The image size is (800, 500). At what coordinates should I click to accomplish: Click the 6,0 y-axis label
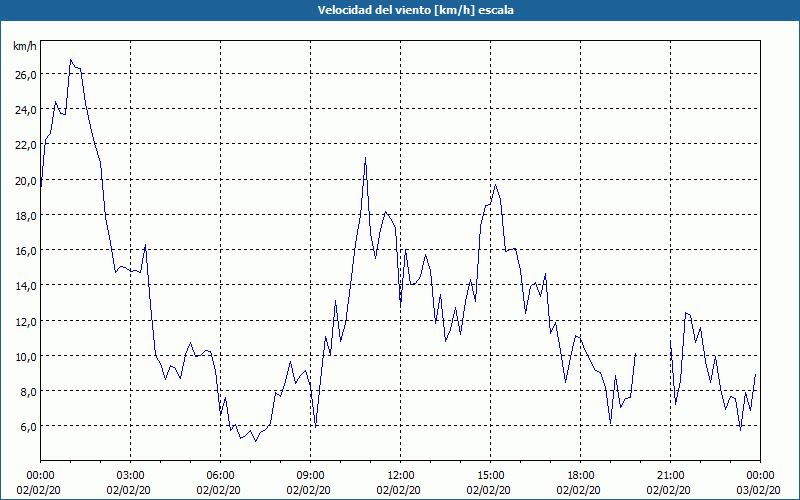pyautogui.click(x=29, y=427)
